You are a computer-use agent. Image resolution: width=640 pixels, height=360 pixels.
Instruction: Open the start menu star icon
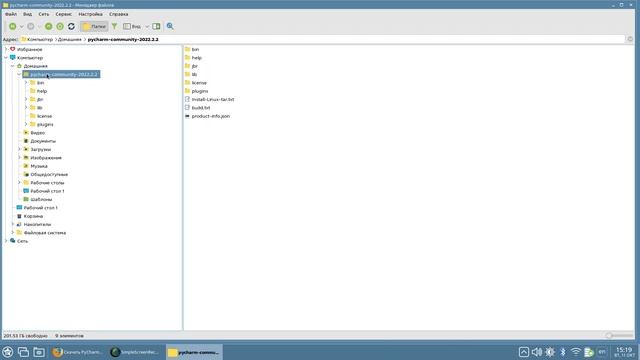[x=7, y=352]
